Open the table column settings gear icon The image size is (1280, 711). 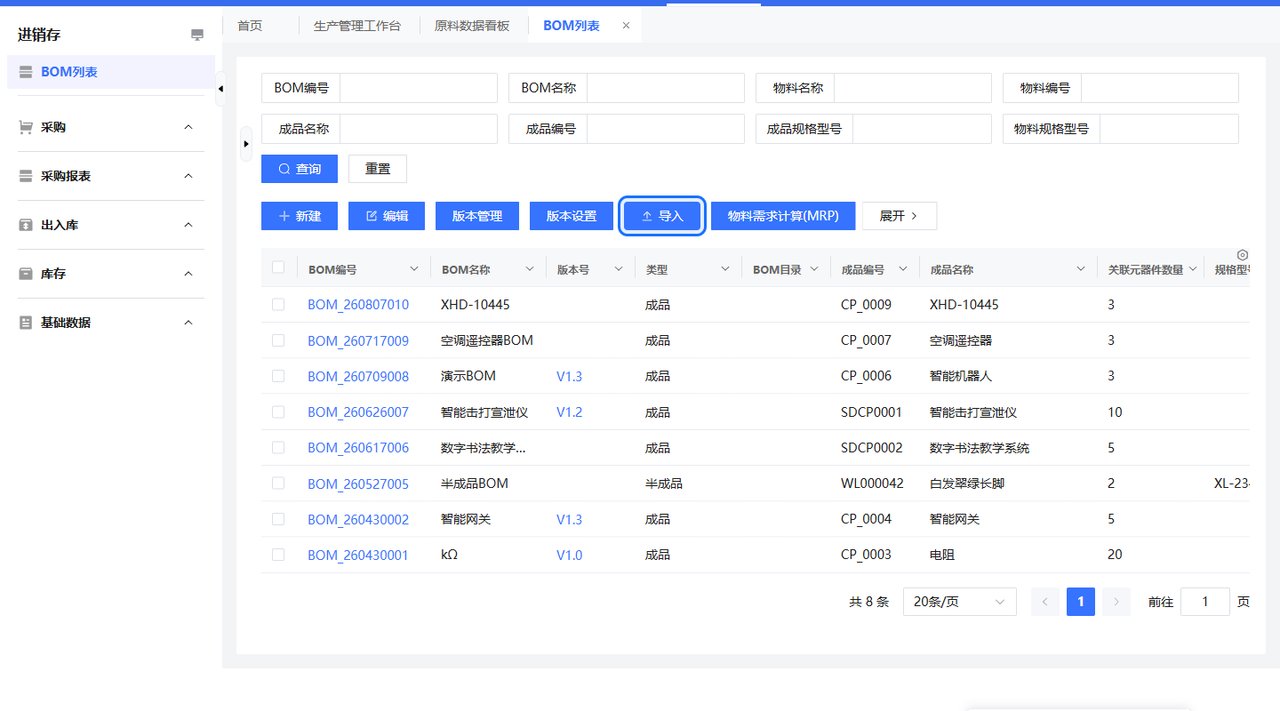pos(1242,255)
